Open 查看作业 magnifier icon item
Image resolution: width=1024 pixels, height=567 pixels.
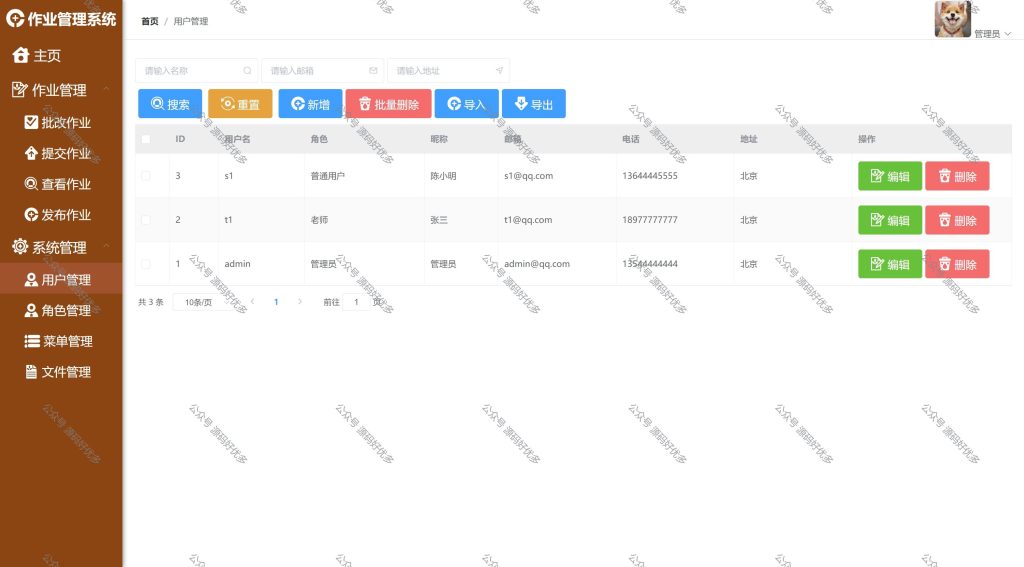click(57, 184)
